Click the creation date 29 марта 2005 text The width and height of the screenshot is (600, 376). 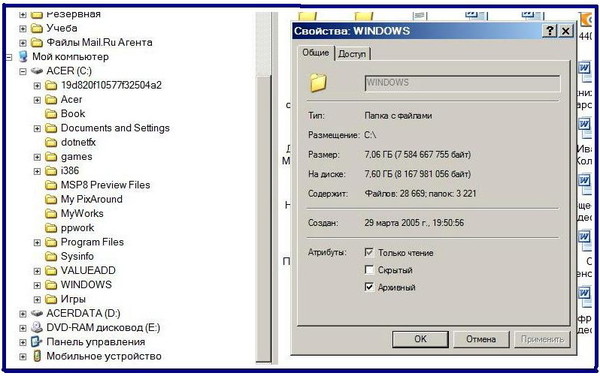pos(414,223)
